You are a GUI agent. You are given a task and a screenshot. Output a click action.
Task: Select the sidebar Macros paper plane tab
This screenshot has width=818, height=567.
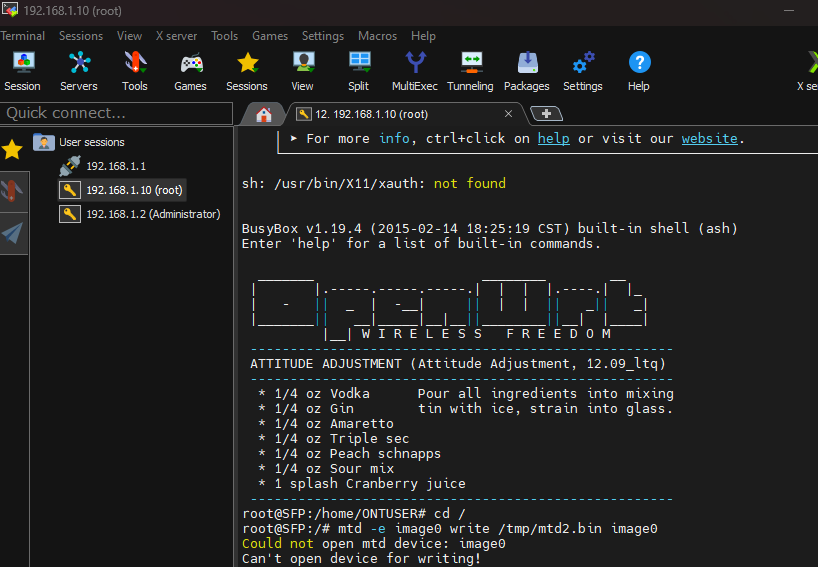point(12,233)
